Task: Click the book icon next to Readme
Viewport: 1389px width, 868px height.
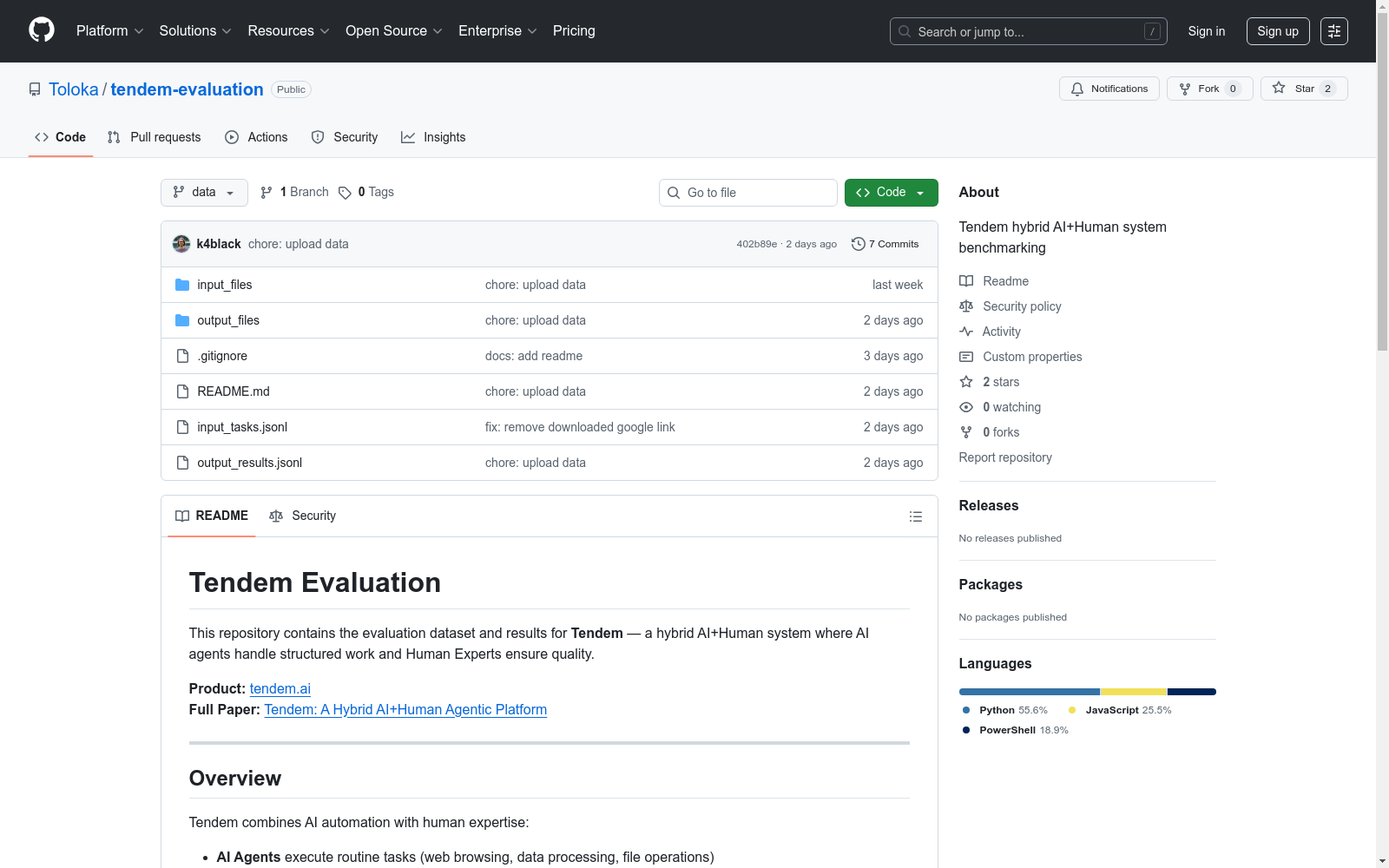Action: tap(966, 281)
